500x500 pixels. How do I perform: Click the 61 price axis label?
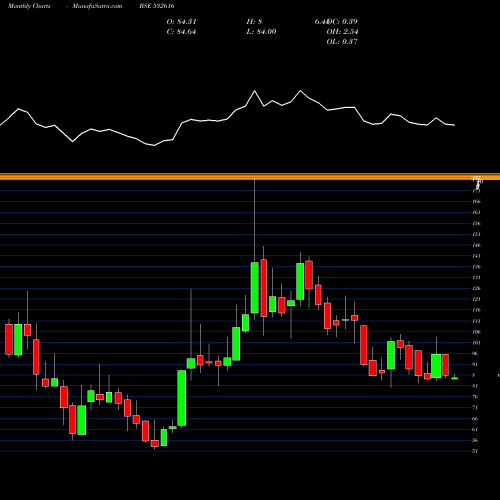pos(475,429)
